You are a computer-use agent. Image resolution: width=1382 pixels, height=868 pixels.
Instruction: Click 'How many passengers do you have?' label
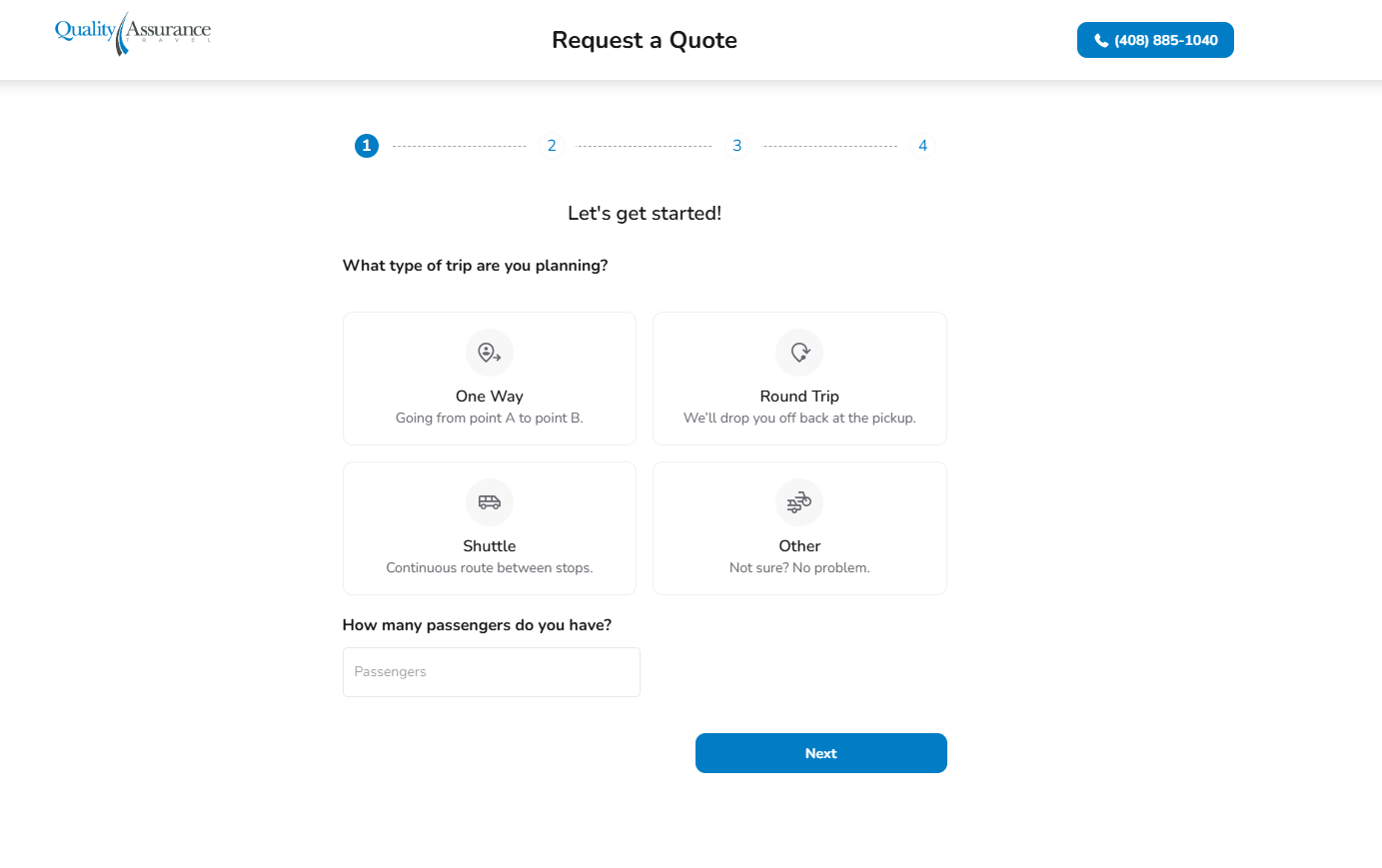[x=478, y=625]
